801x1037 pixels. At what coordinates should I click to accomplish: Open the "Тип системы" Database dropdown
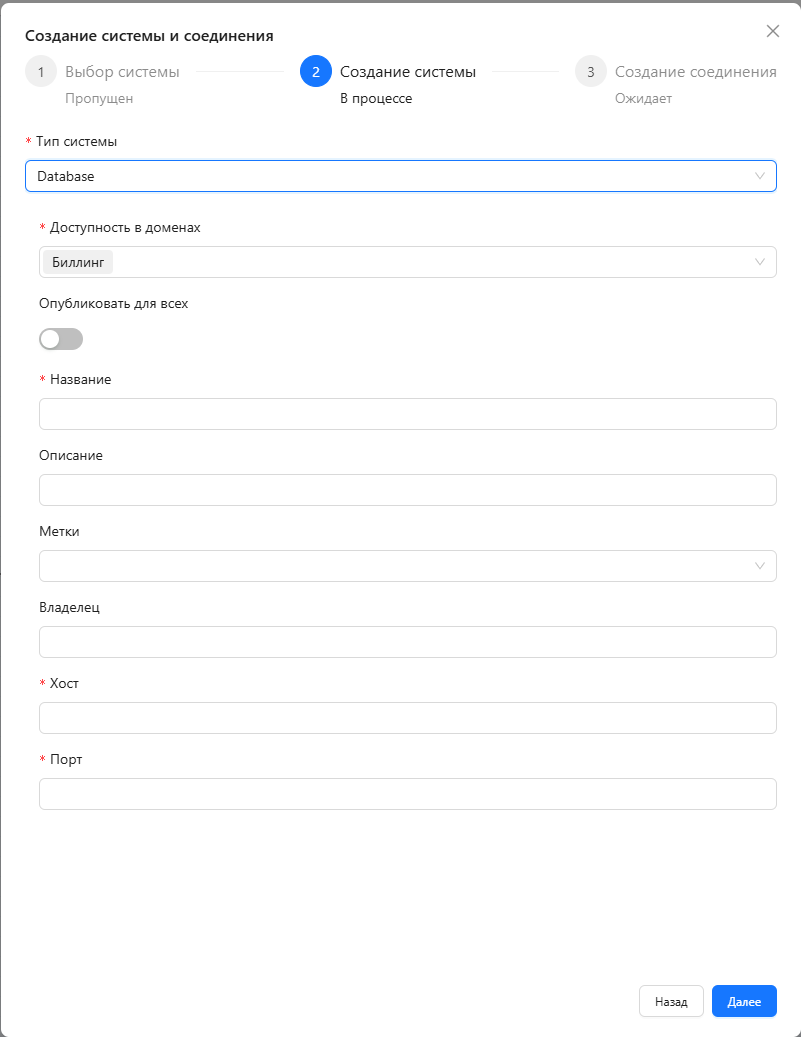(400, 176)
